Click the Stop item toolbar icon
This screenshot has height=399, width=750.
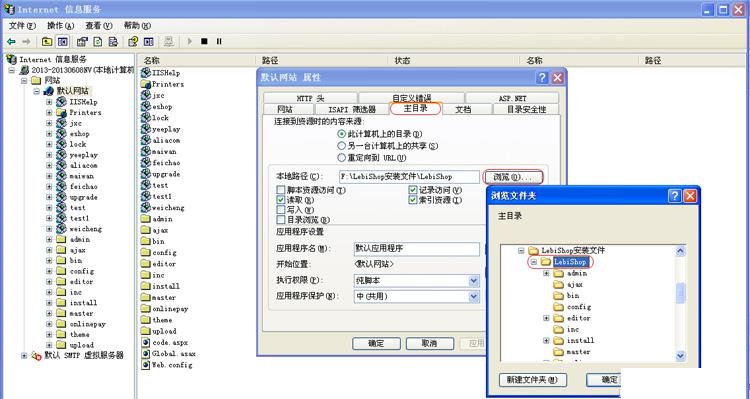pyautogui.click(x=204, y=42)
